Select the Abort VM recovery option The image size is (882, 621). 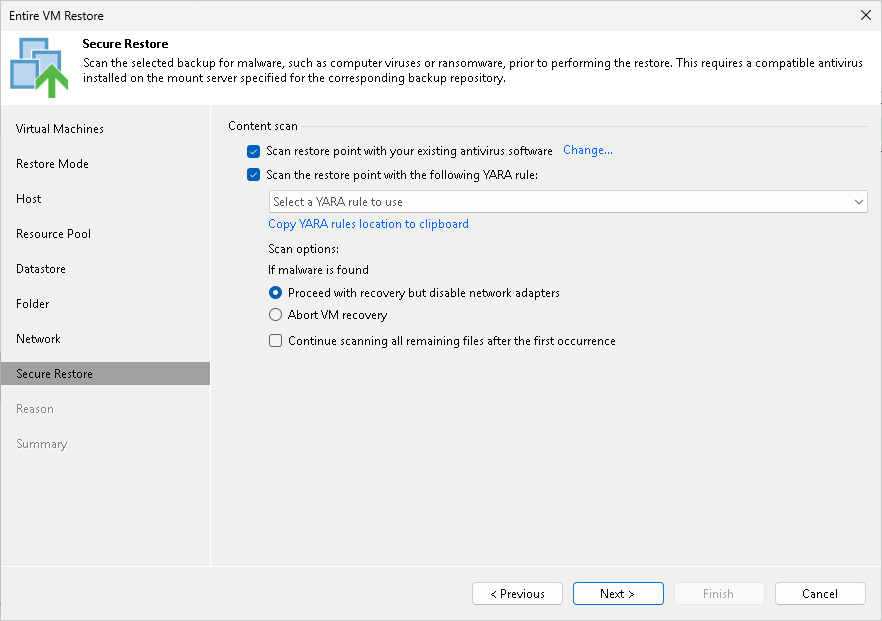pyautogui.click(x=275, y=316)
